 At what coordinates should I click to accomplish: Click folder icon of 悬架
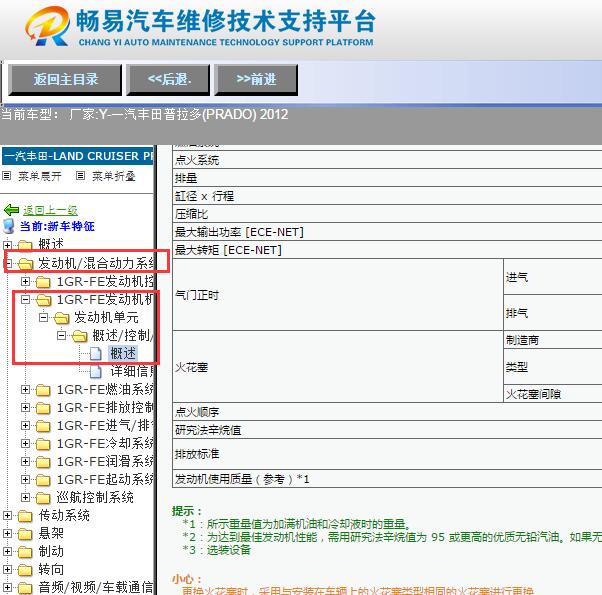coord(25,534)
